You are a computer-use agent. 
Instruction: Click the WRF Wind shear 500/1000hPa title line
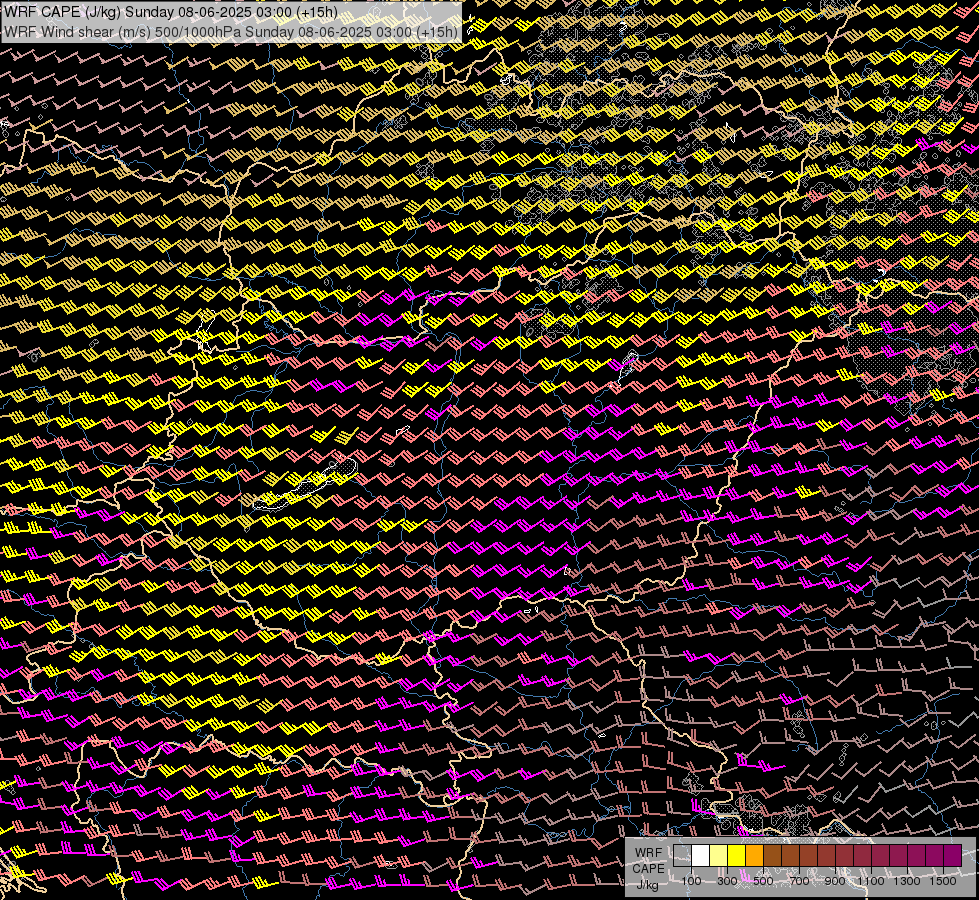(x=230, y=31)
